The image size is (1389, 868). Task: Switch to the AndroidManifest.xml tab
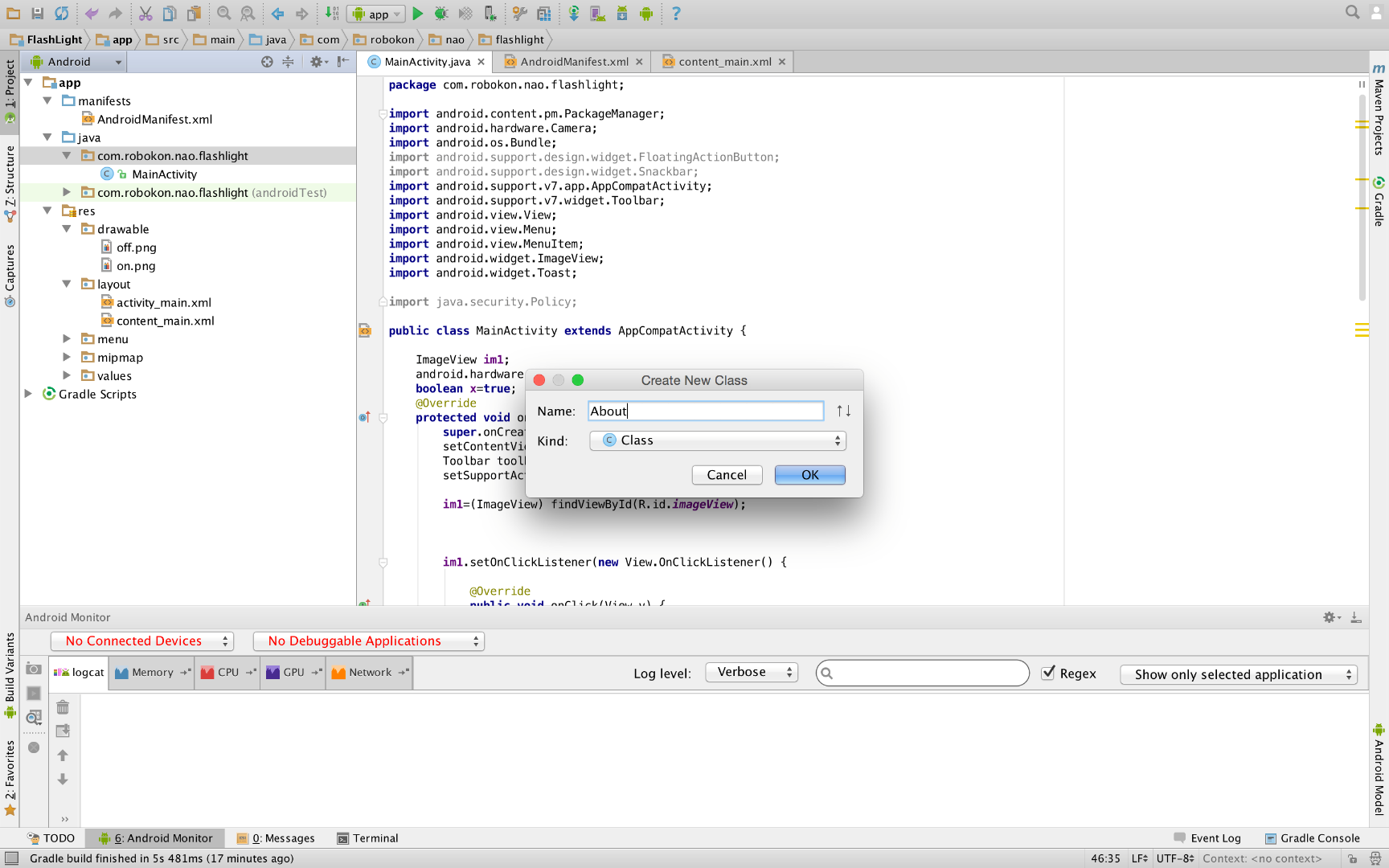573,62
